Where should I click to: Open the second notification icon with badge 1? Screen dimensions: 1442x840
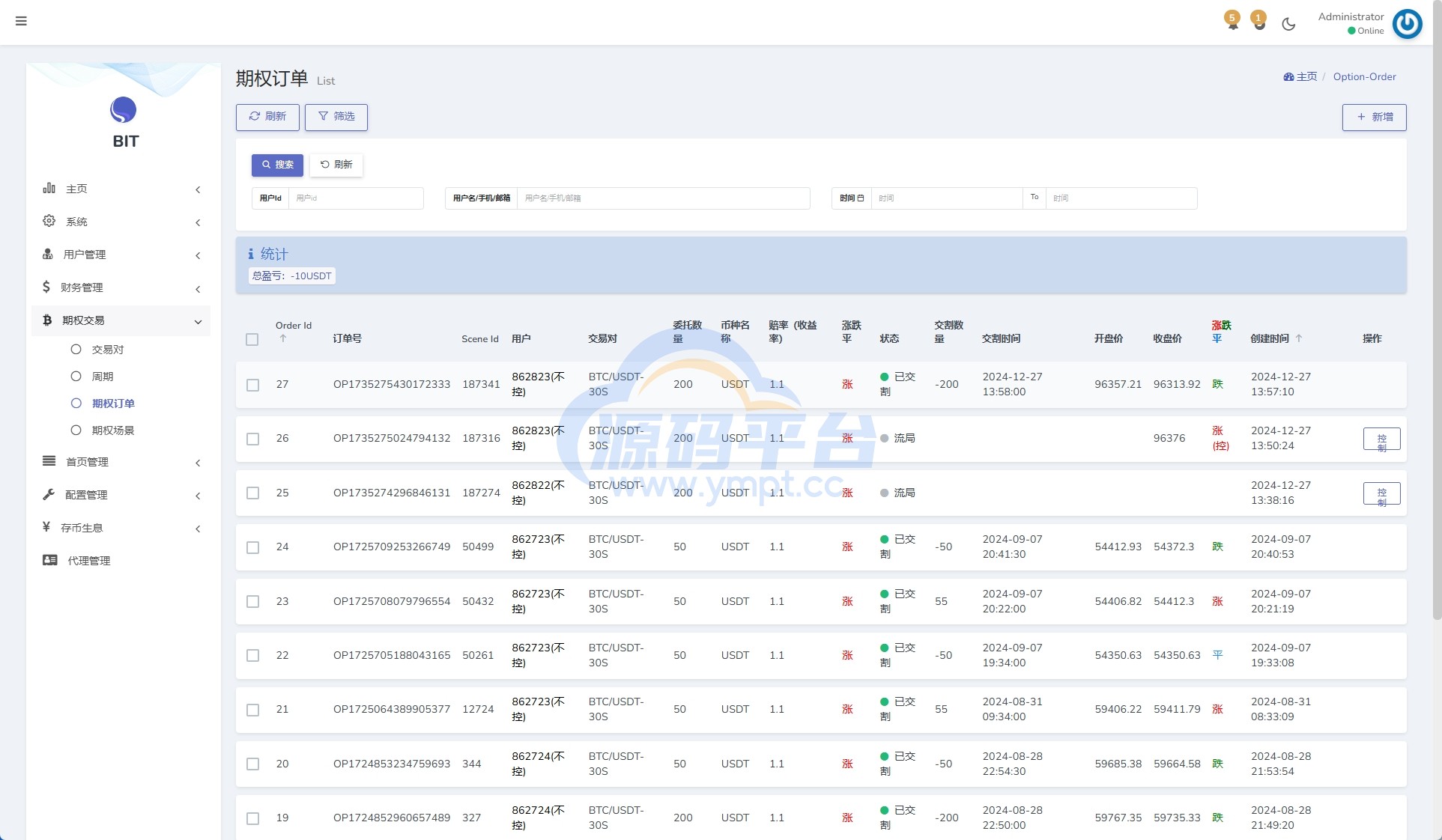coord(1259,21)
